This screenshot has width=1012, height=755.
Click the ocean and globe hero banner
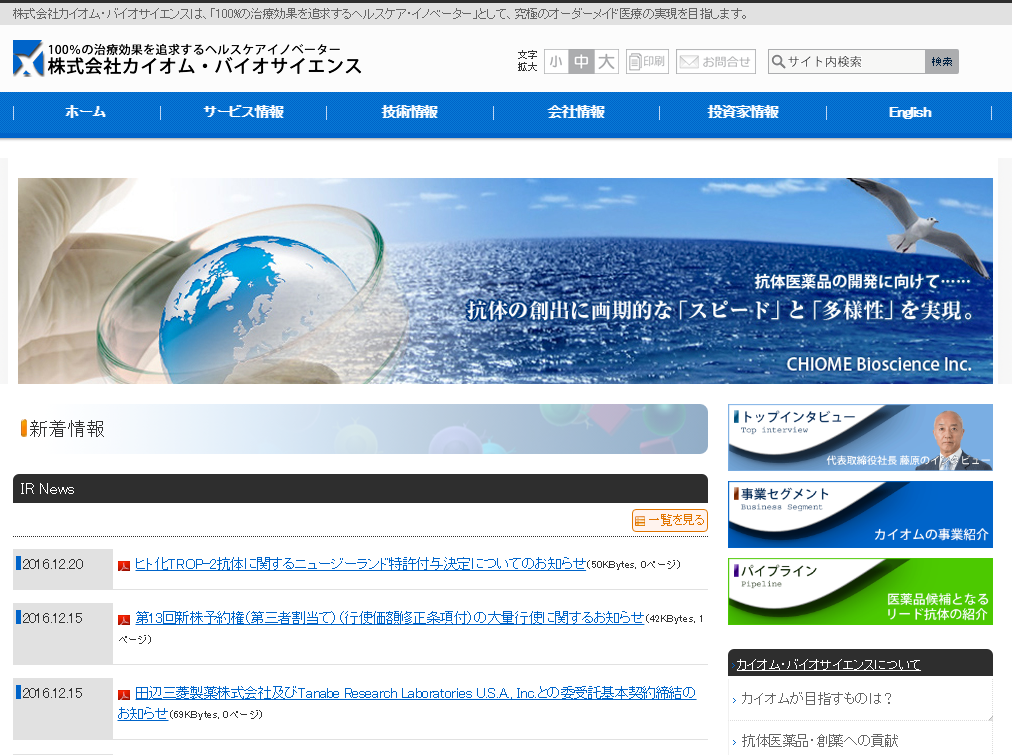pos(505,281)
